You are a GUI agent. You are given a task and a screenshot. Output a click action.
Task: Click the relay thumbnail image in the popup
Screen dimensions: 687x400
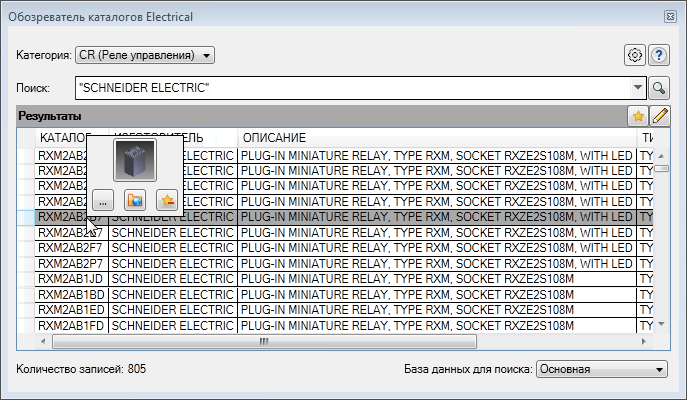tap(135, 160)
